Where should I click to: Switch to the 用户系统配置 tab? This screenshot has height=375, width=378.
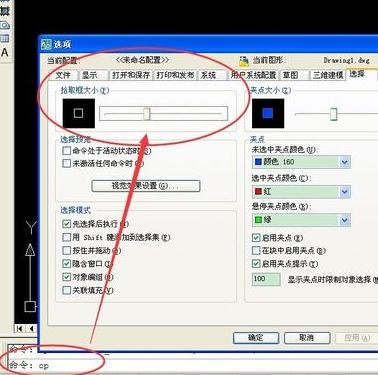click(253, 75)
